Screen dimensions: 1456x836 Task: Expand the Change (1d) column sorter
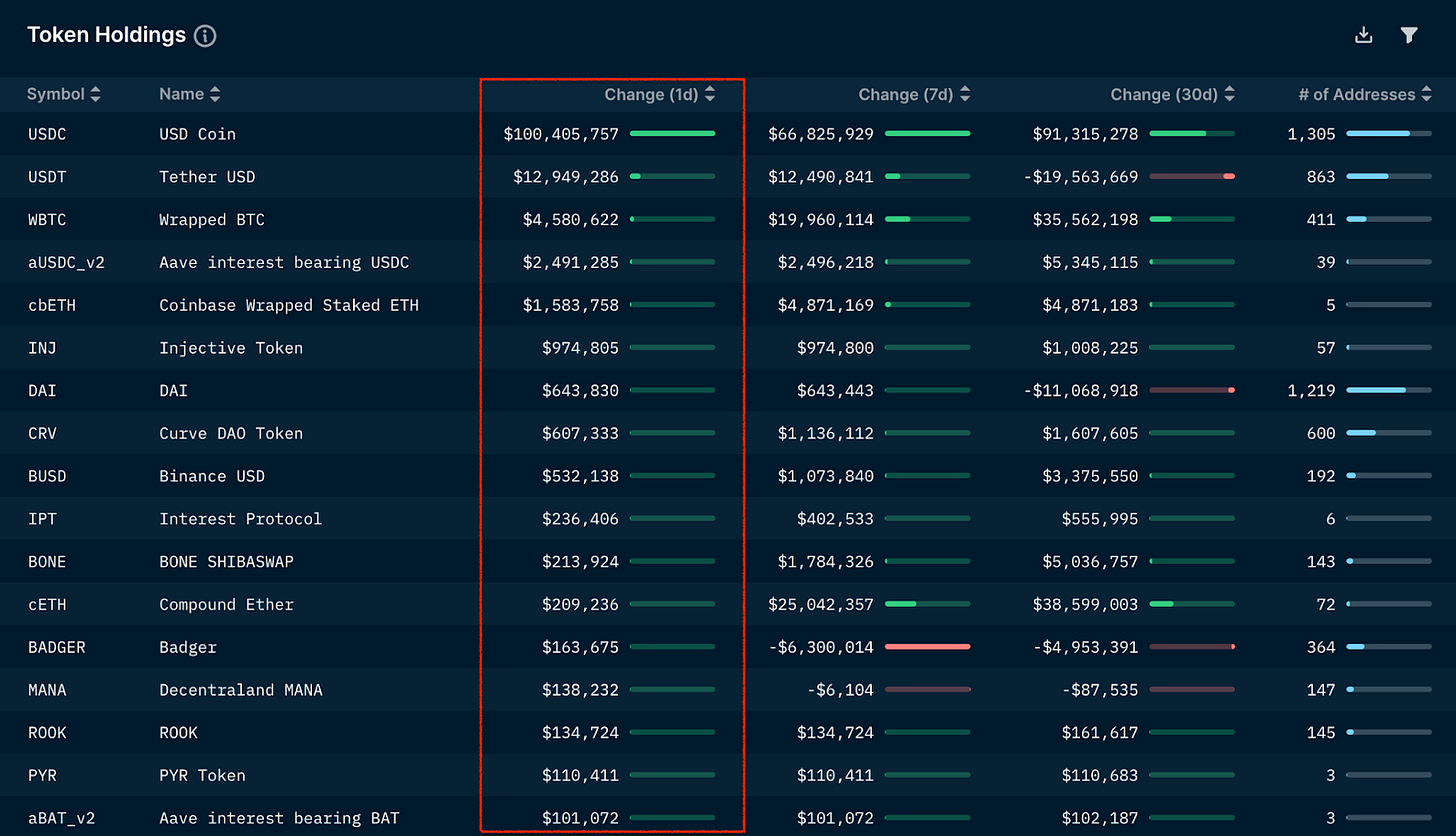[x=710, y=94]
